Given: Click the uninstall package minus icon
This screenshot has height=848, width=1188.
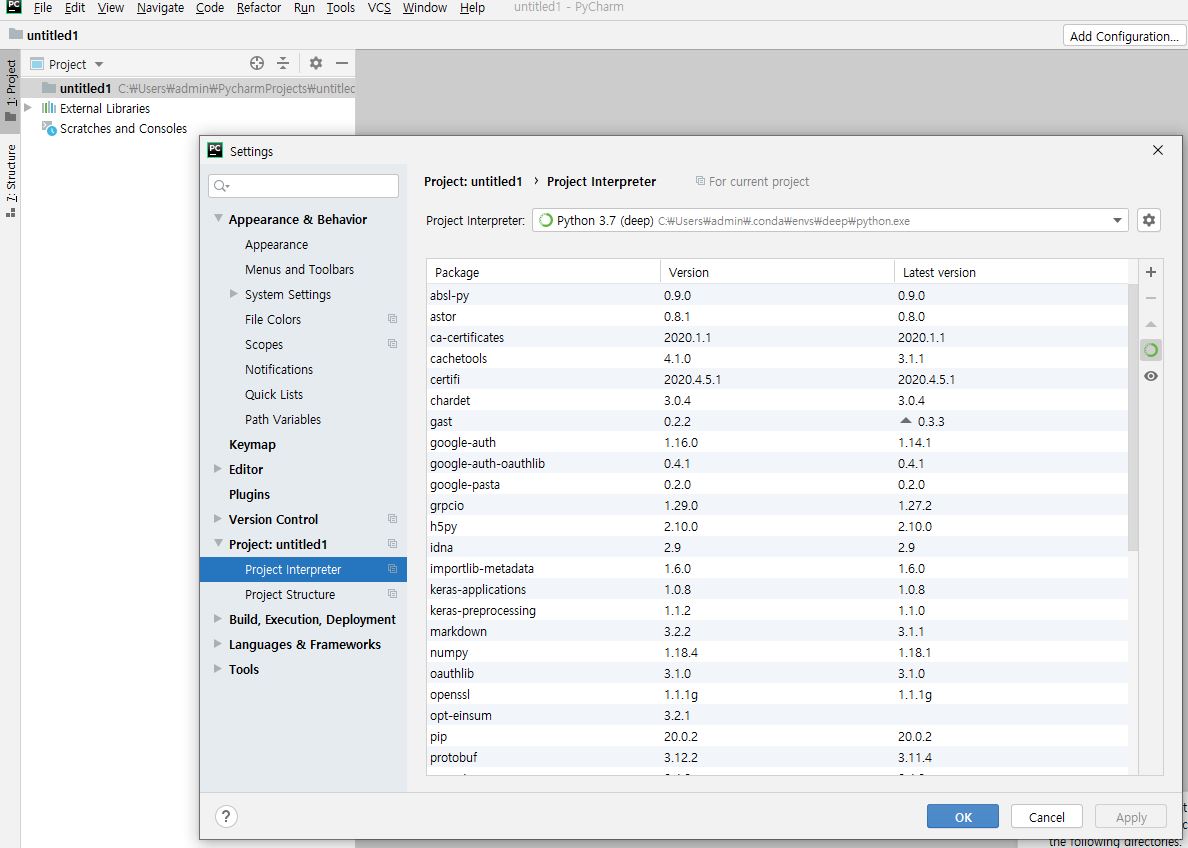Looking at the screenshot, I should (x=1150, y=299).
